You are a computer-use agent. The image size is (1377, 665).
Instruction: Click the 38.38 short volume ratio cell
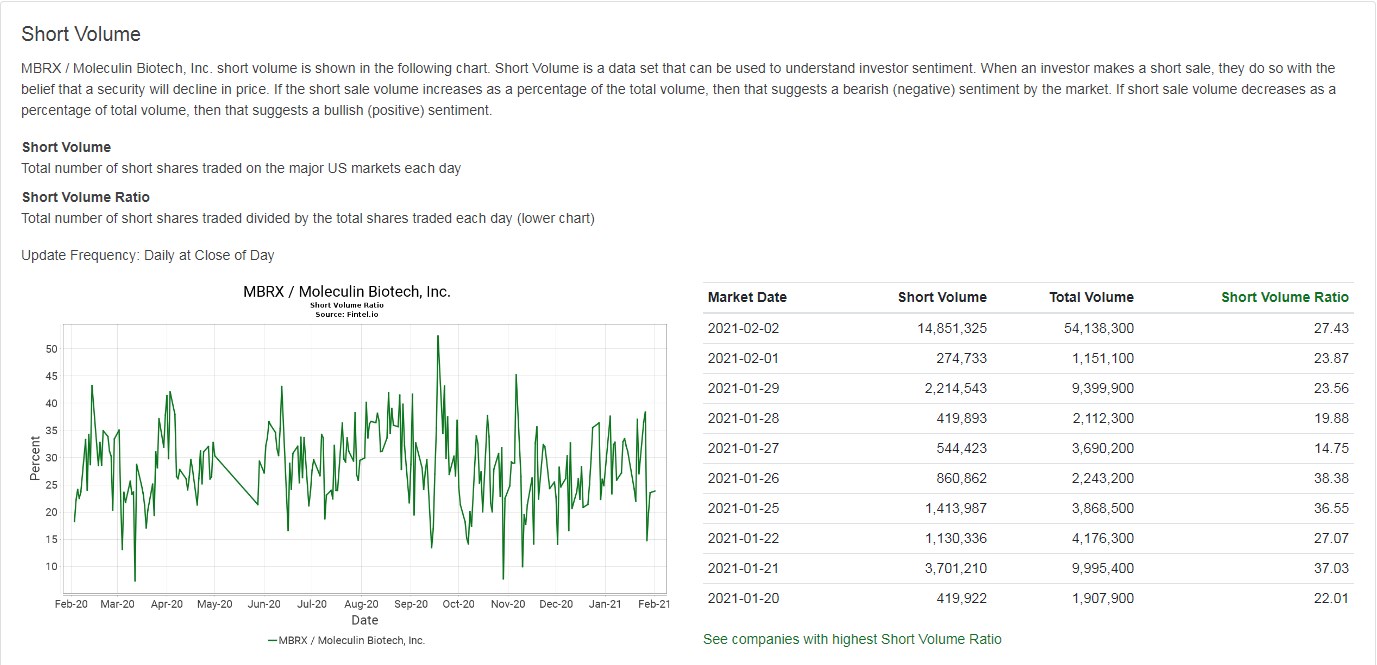click(1331, 478)
